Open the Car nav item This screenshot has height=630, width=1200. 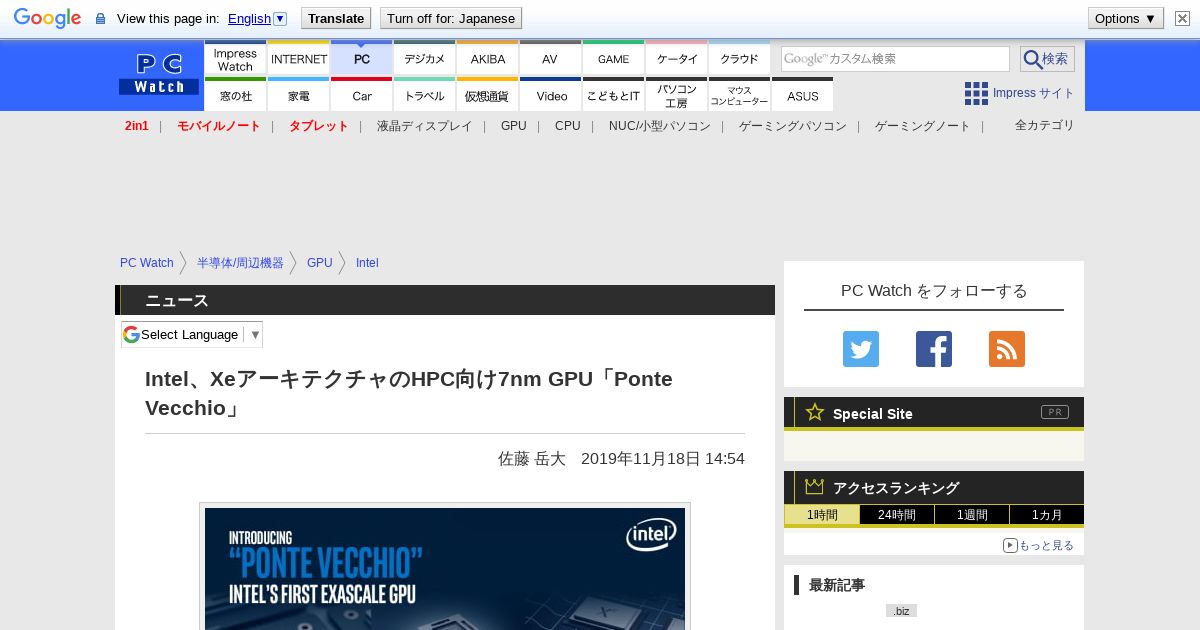pyautogui.click(x=362, y=96)
